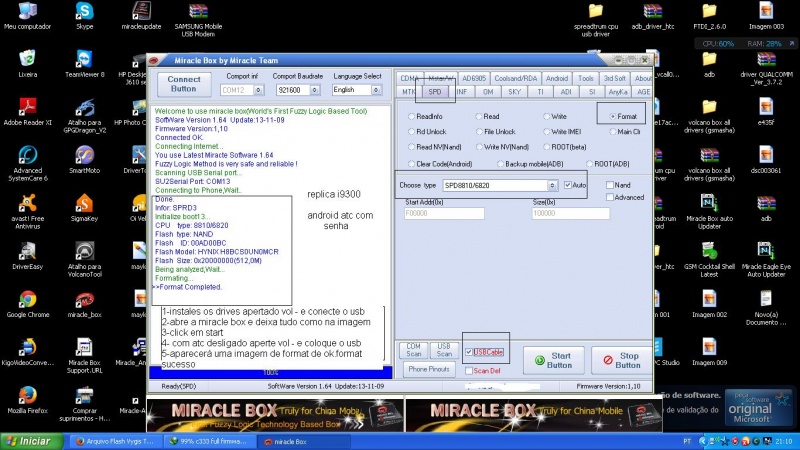The height and width of the screenshot is (450, 800).
Task: Launch DriverEasy icon
Action: coord(28,256)
